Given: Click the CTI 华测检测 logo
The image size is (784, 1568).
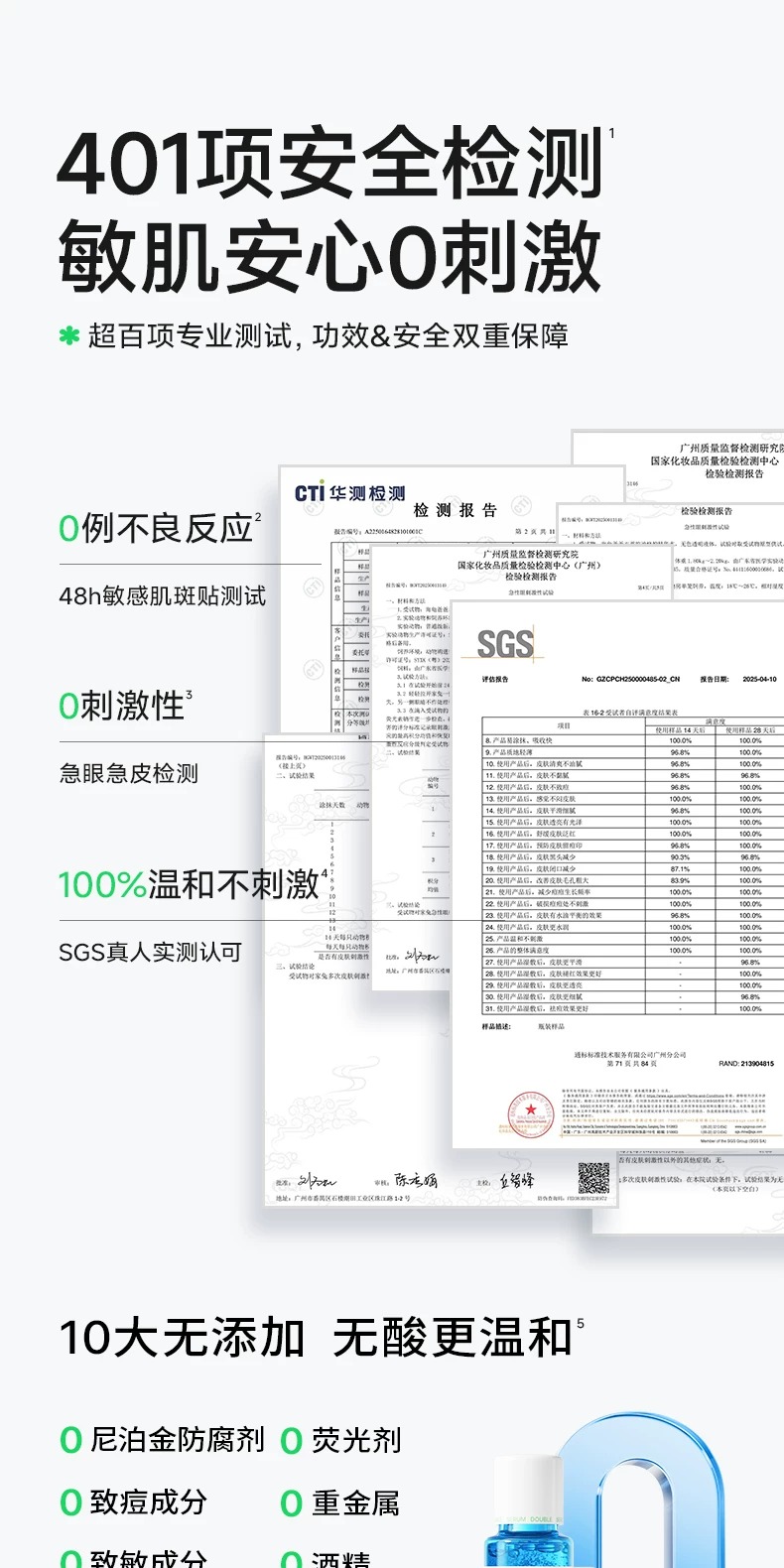Looking at the screenshot, I should [x=349, y=493].
